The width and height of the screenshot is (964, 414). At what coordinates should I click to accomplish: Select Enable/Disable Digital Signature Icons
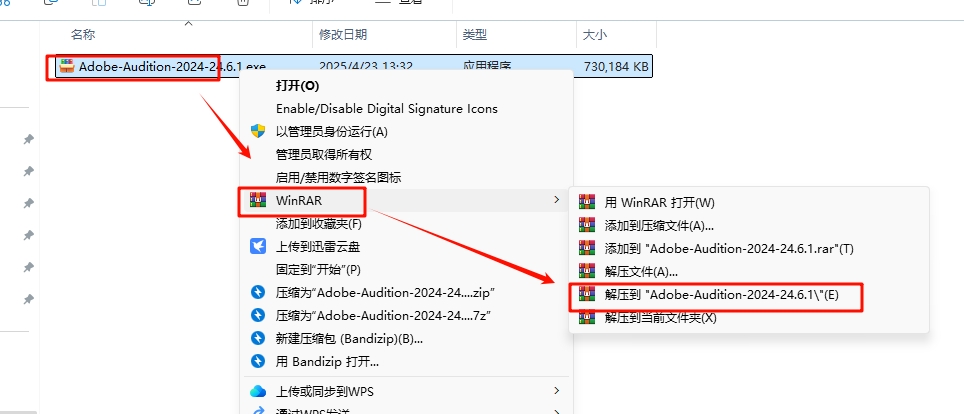click(x=387, y=108)
